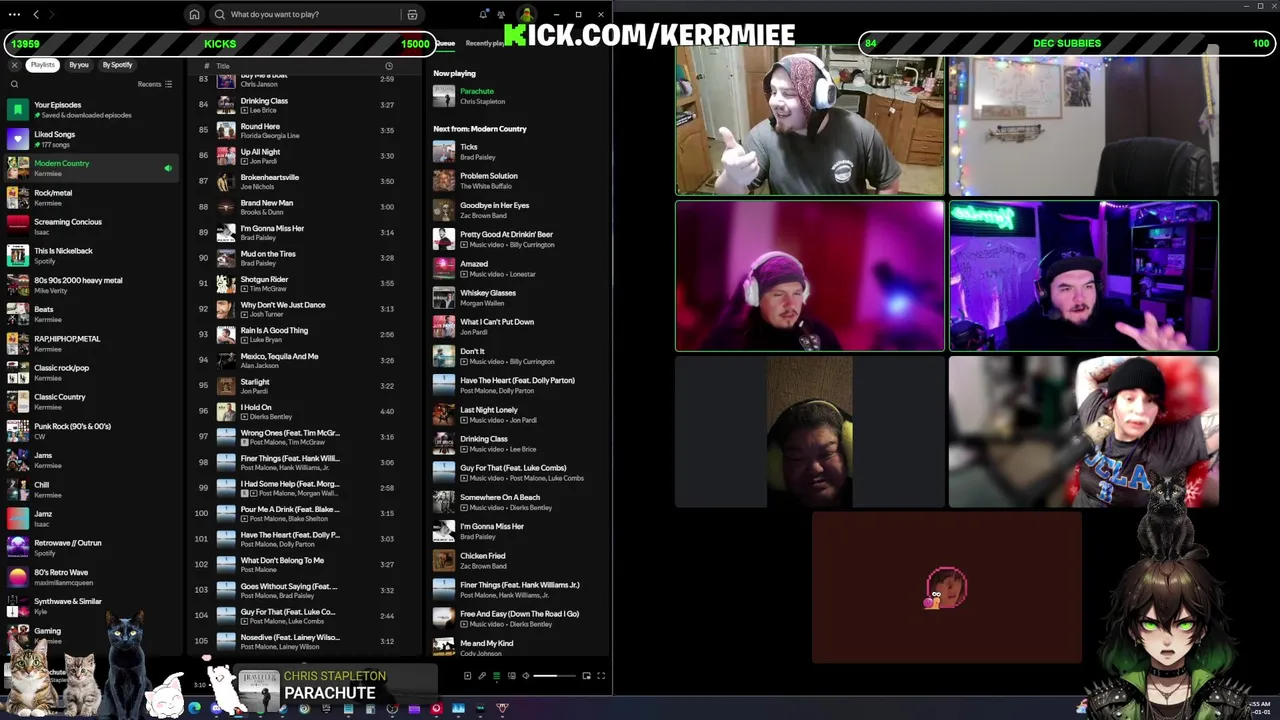Play track Brokenheartsville
Screen dimensions: 1280x720
[305, 181]
